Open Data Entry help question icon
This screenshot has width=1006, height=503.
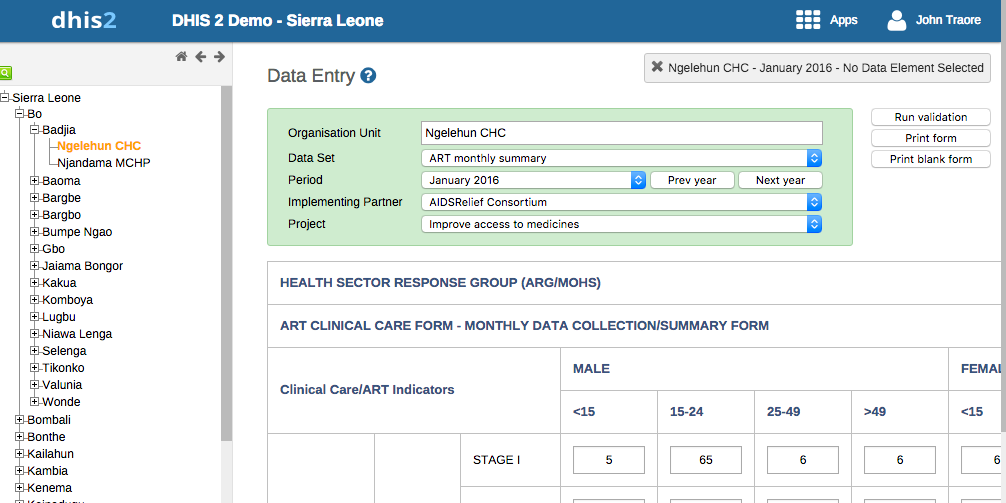pos(368,76)
